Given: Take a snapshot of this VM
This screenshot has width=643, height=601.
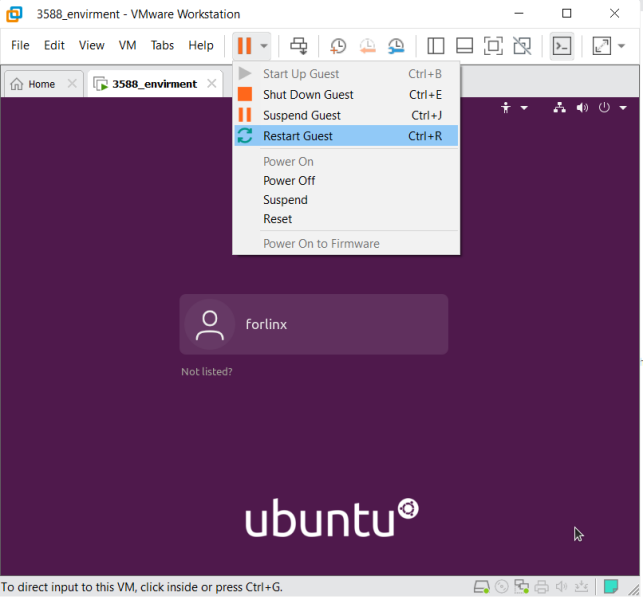Looking at the screenshot, I should point(338,46).
